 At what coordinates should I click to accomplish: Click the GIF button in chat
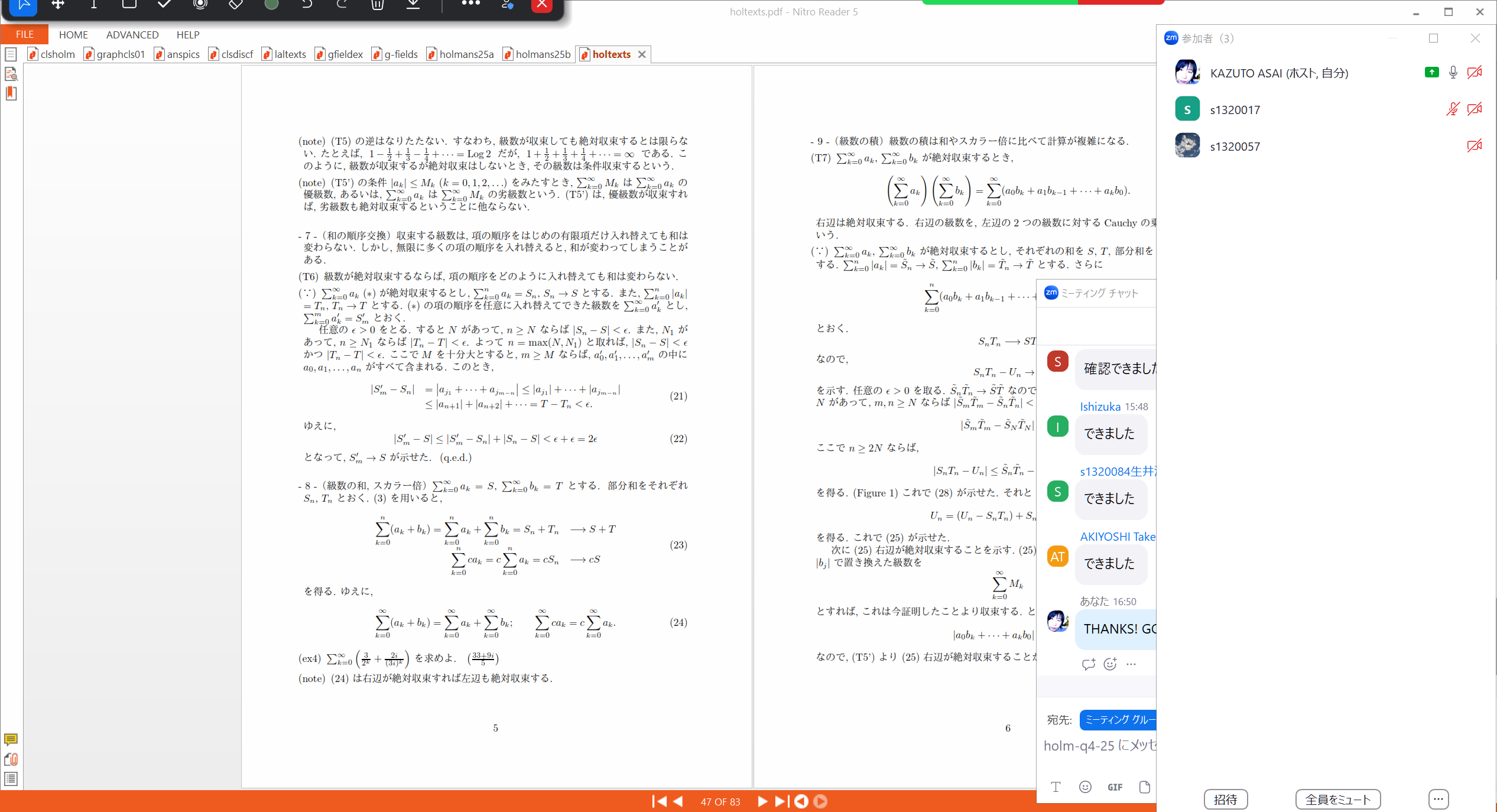(1115, 787)
